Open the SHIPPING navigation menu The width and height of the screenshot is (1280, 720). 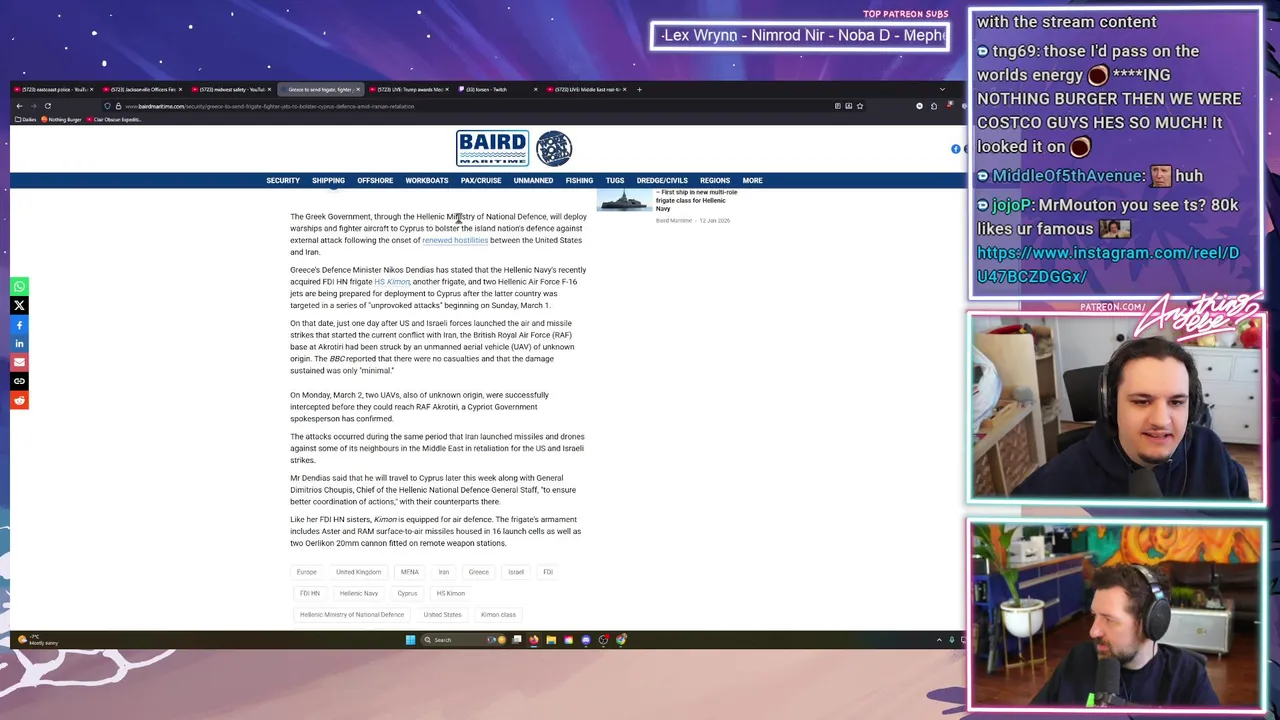(x=328, y=181)
